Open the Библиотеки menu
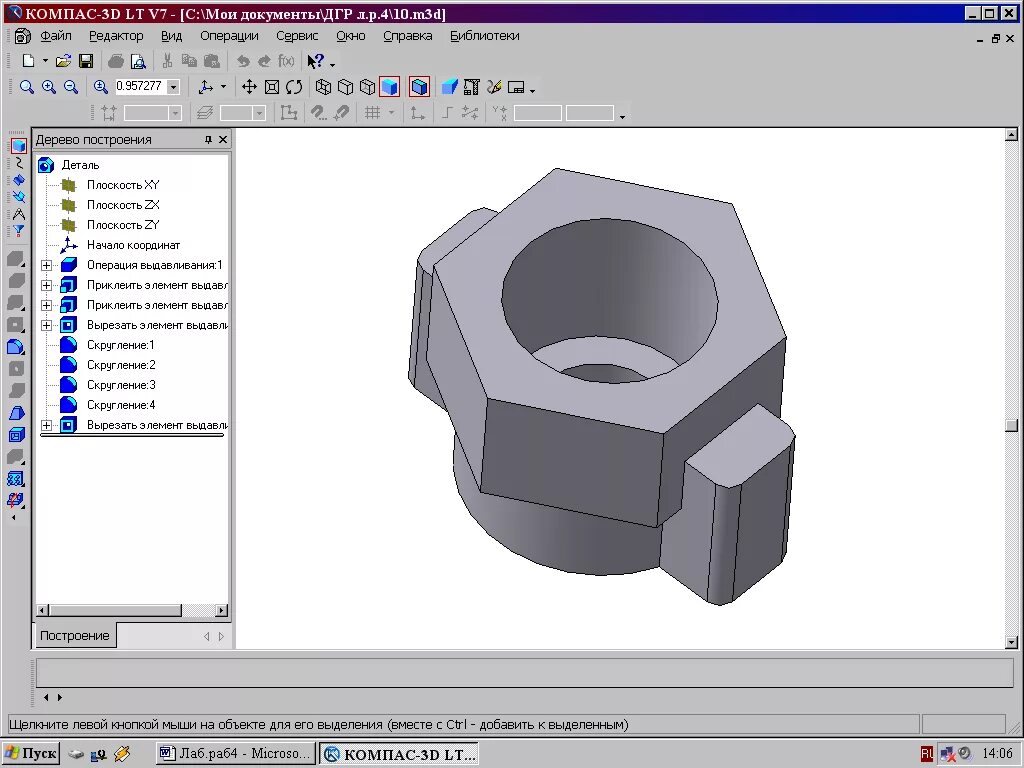 pyautogui.click(x=485, y=36)
